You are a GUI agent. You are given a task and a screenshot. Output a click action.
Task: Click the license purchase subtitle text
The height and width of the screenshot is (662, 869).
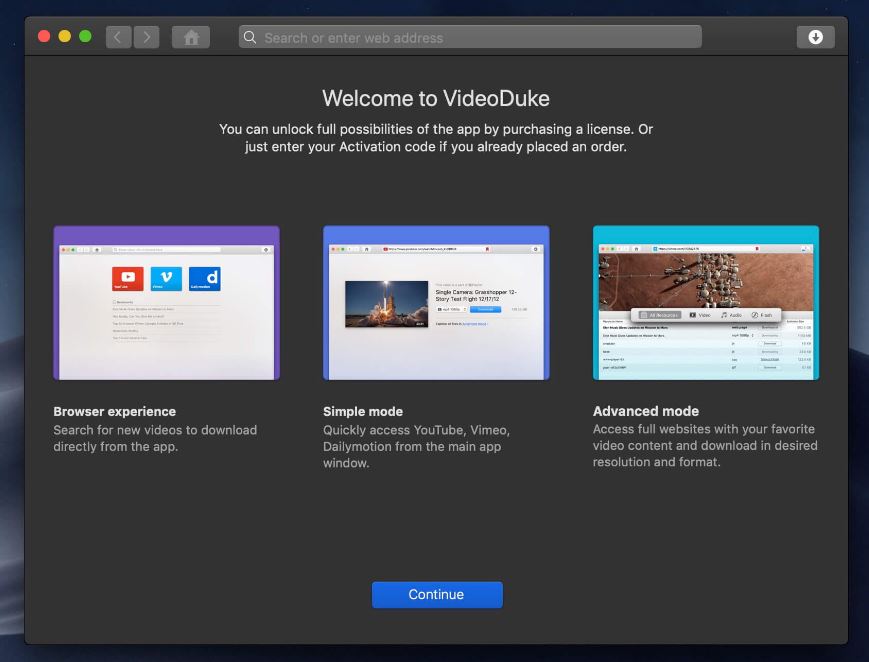coord(436,138)
